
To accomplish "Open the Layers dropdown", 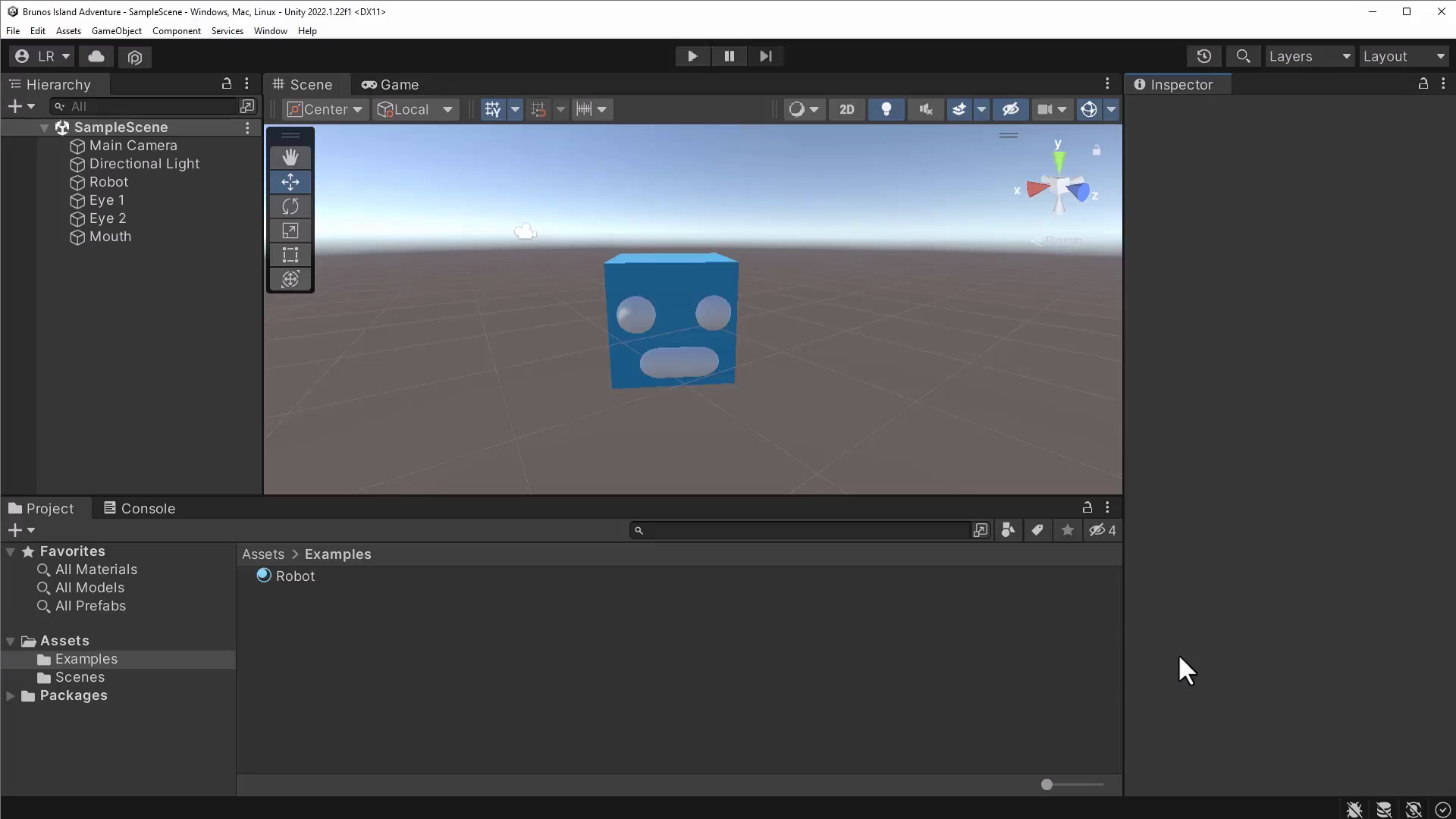I will (1309, 56).
